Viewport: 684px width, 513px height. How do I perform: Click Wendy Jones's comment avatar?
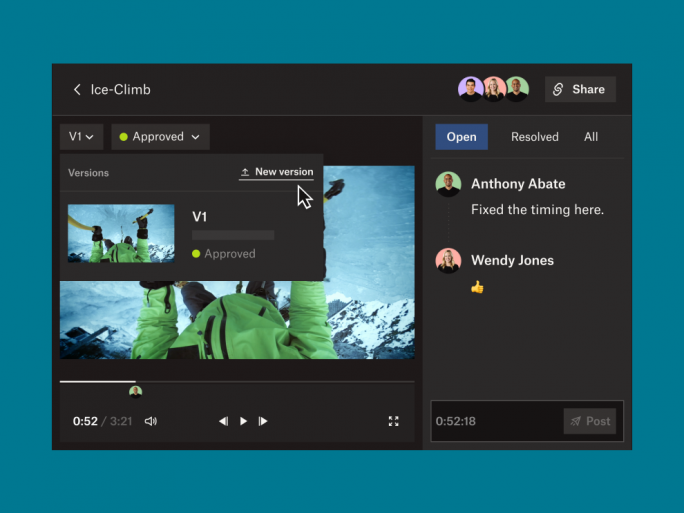click(448, 260)
